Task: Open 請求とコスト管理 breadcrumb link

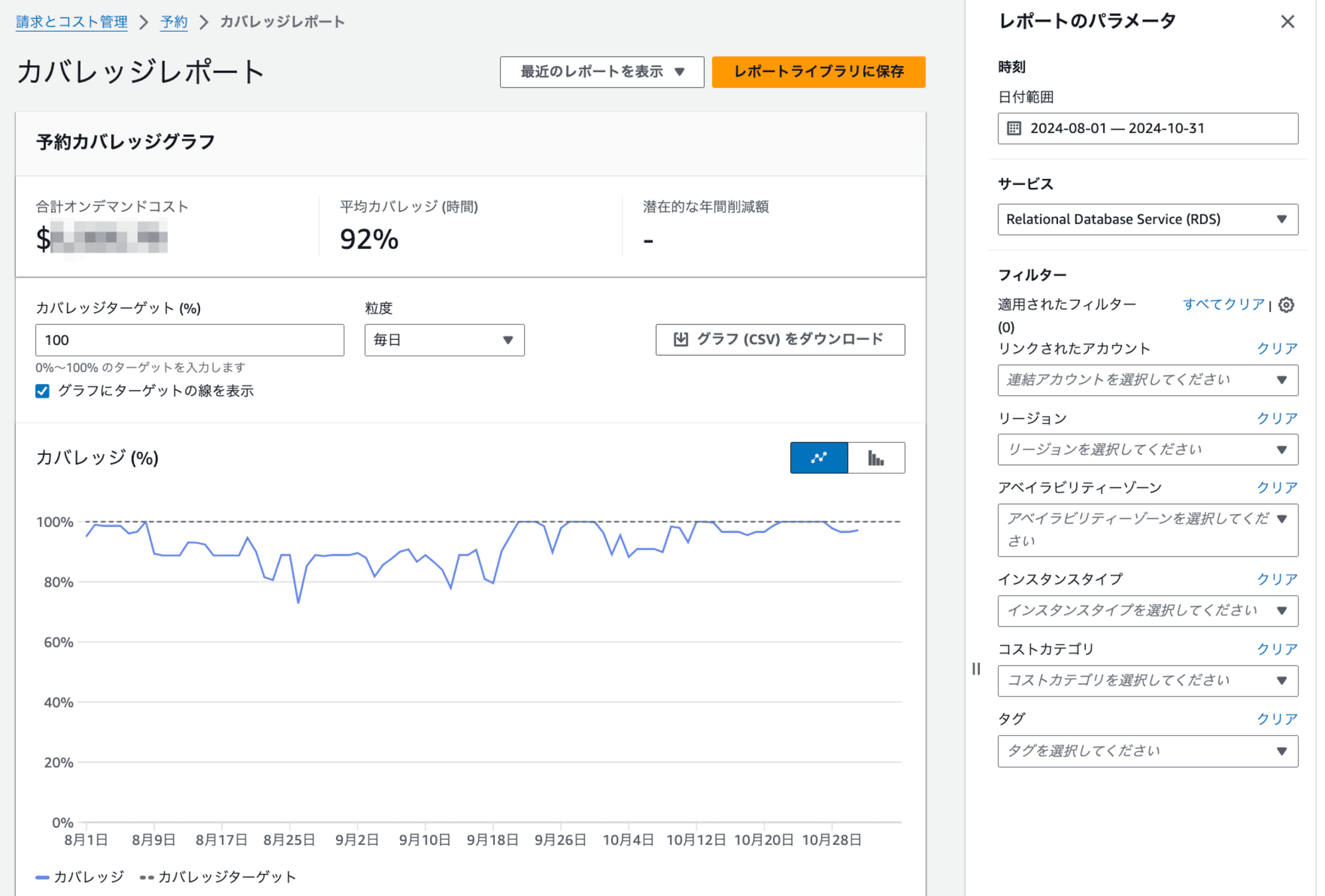Action: (x=72, y=22)
